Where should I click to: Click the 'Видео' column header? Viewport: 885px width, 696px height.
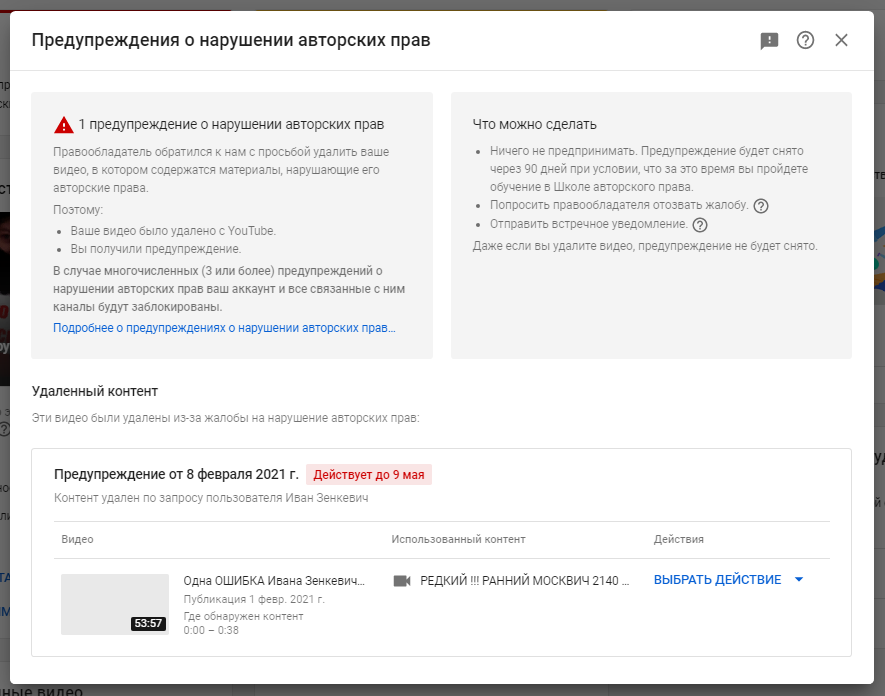pyautogui.click(x=77, y=540)
